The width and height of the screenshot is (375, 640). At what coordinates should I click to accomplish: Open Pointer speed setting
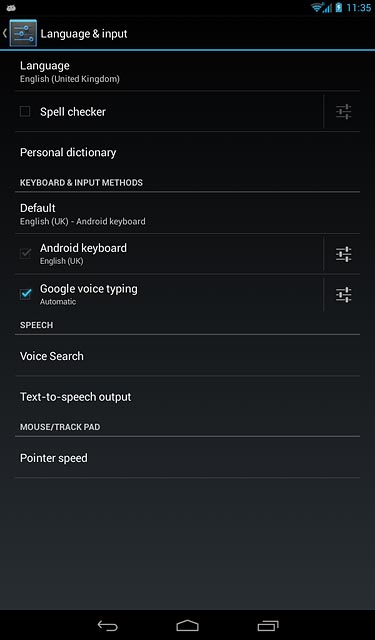187,458
